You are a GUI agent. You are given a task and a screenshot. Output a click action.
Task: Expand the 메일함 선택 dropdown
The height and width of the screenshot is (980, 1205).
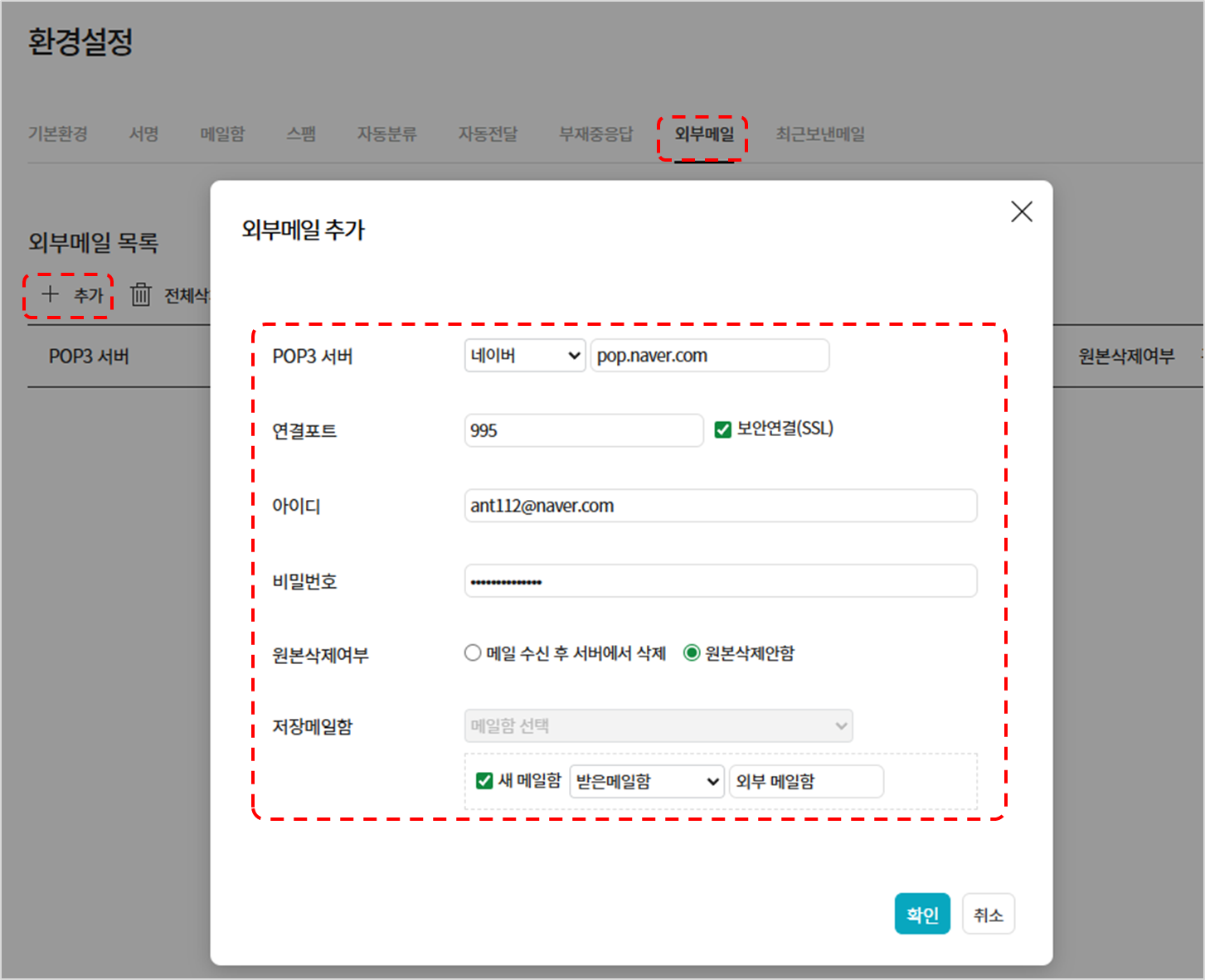click(658, 726)
